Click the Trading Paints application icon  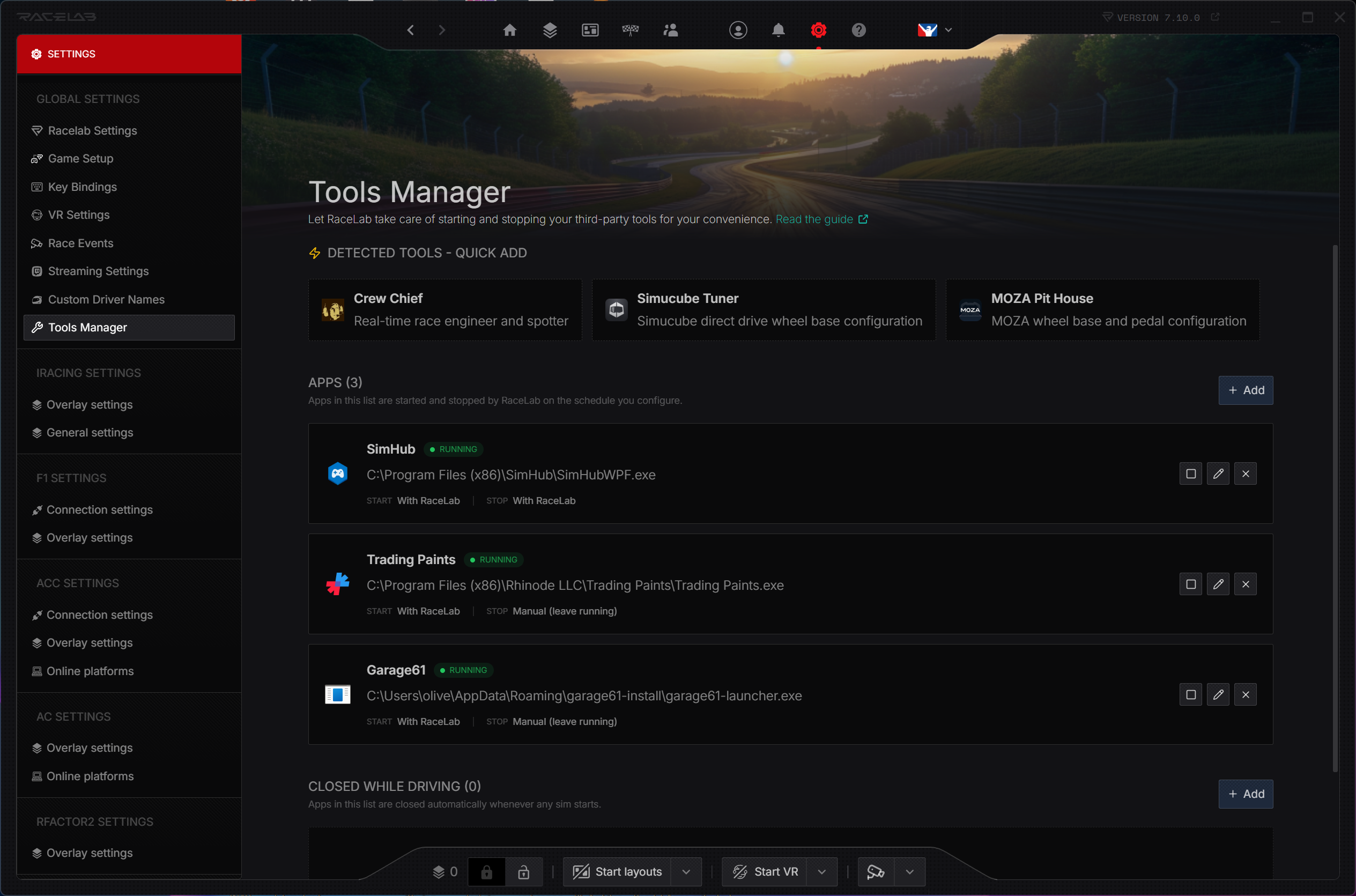[x=338, y=583]
